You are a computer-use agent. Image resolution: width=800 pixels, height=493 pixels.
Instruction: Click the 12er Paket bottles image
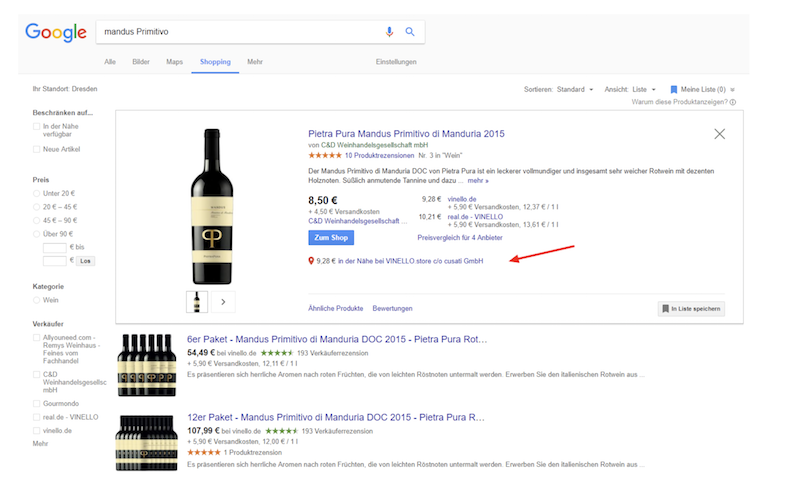[147, 442]
